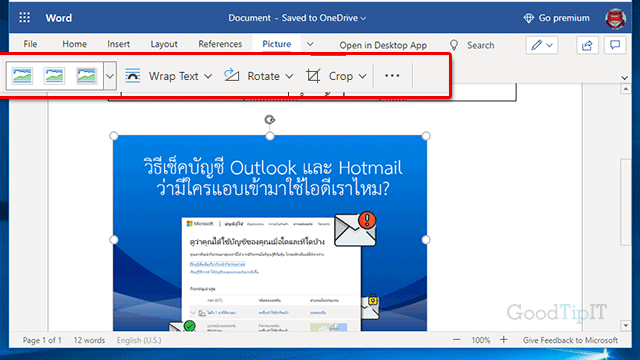
Task: Select the Picture tab
Action: tap(277, 44)
